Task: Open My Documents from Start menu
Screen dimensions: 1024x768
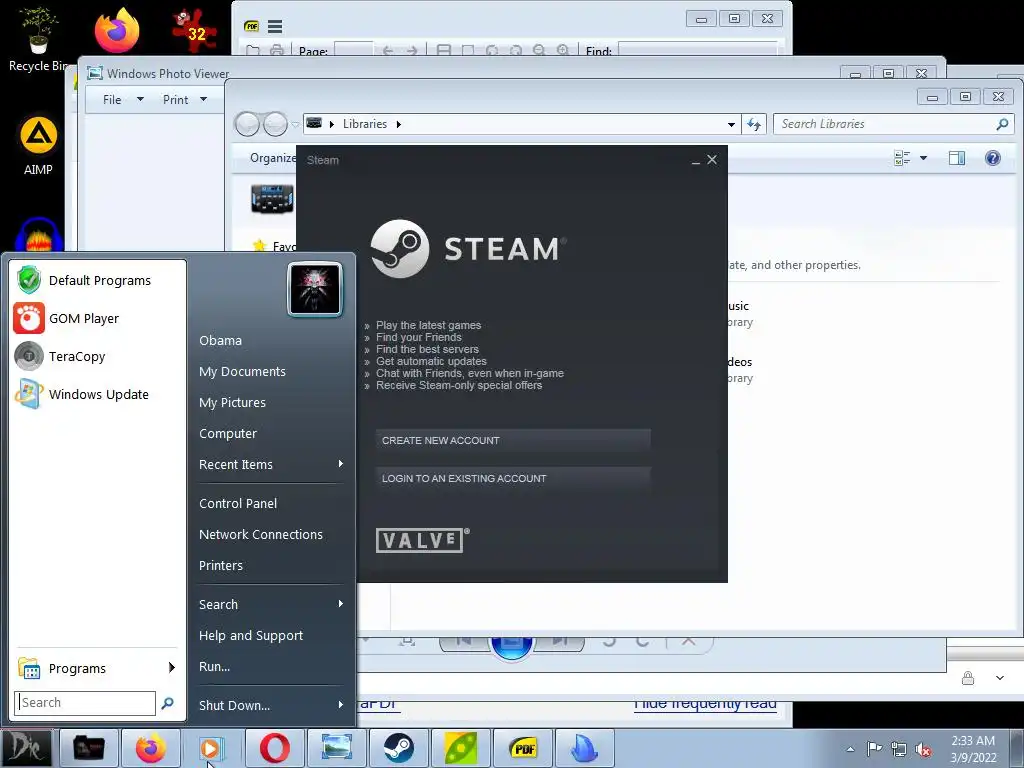Action: click(242, 371)
